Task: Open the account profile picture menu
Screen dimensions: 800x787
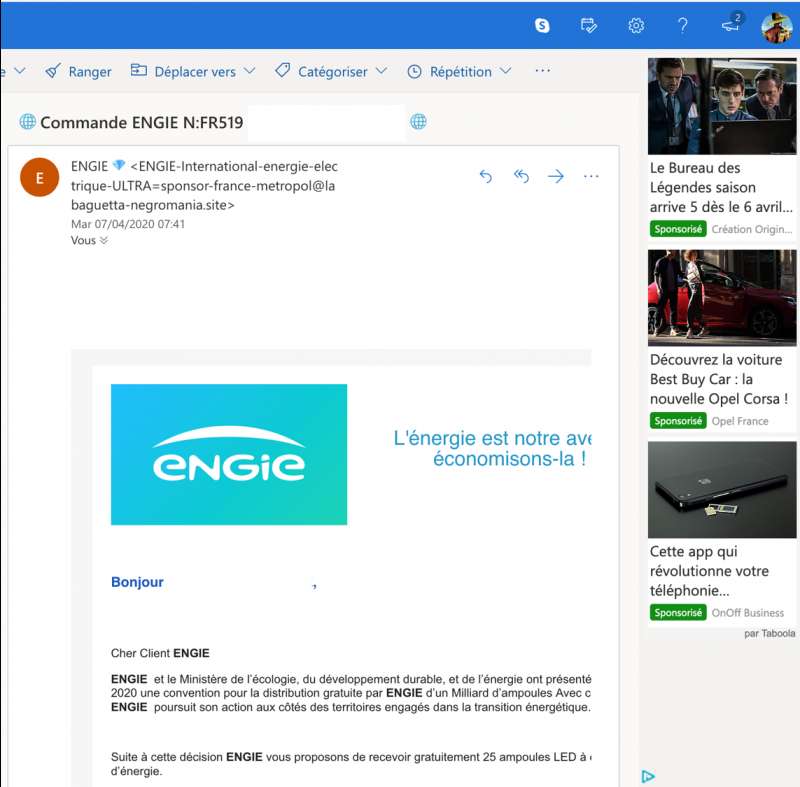Action: point(776,28)
